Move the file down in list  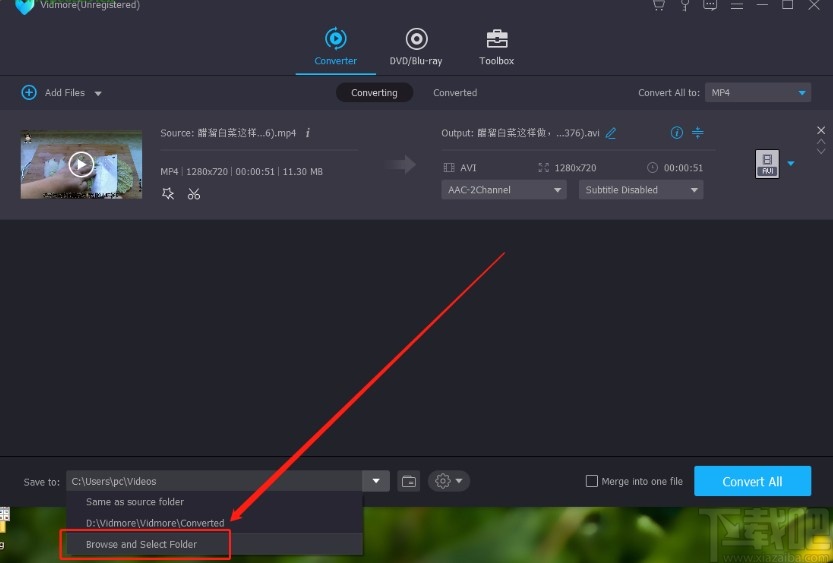tap(821, 151)
